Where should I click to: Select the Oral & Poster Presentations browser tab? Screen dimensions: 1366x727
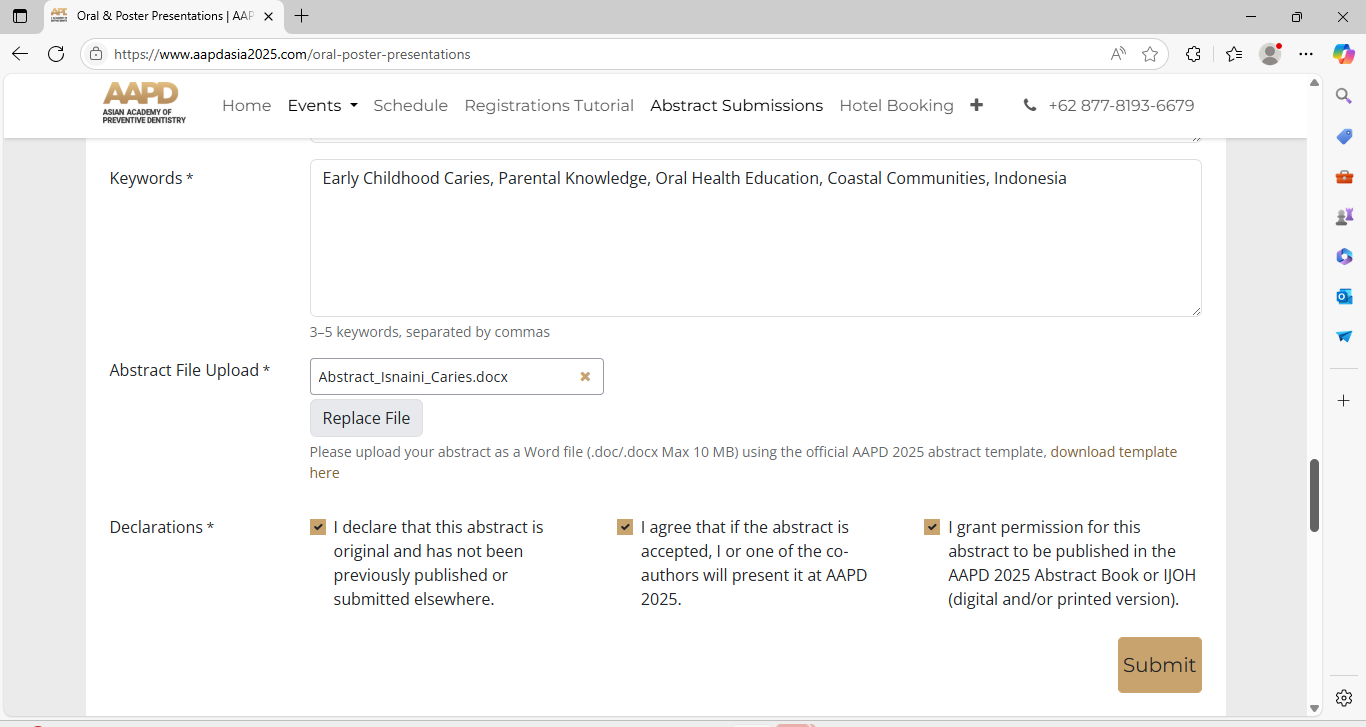(165, 16)
